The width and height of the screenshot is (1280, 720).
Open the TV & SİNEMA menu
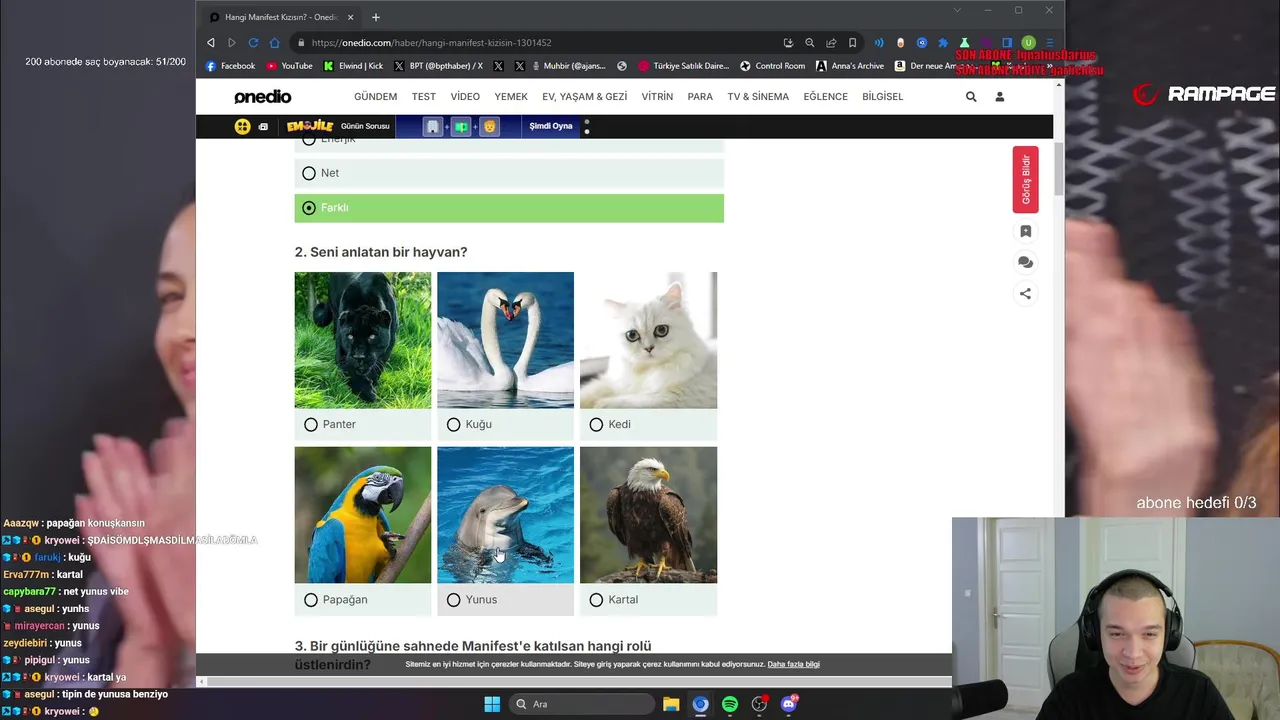(758, 97)
